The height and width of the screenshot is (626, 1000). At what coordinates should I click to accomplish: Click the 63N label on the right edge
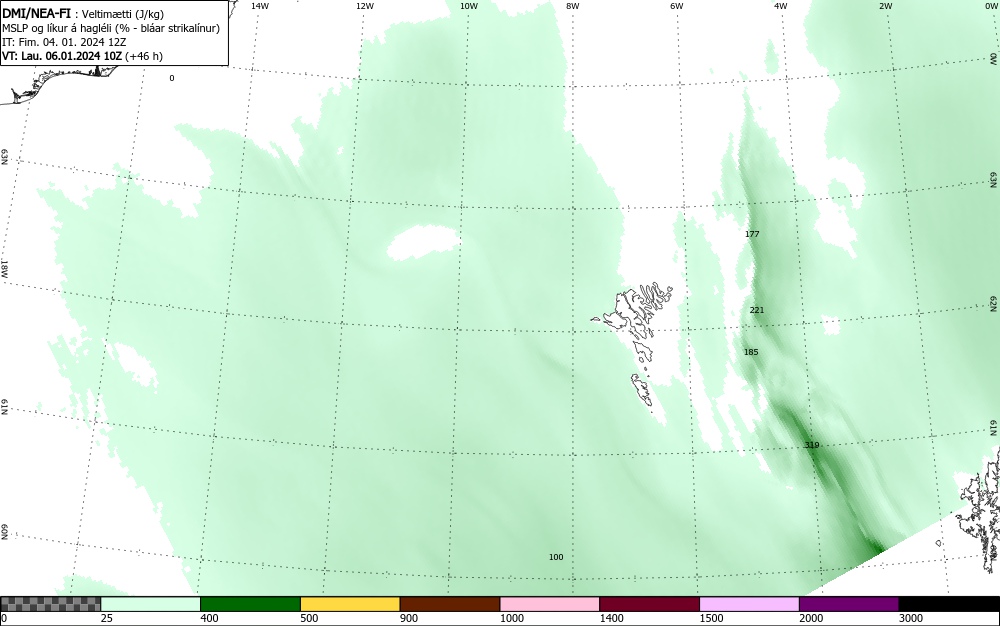pos(994,180)
